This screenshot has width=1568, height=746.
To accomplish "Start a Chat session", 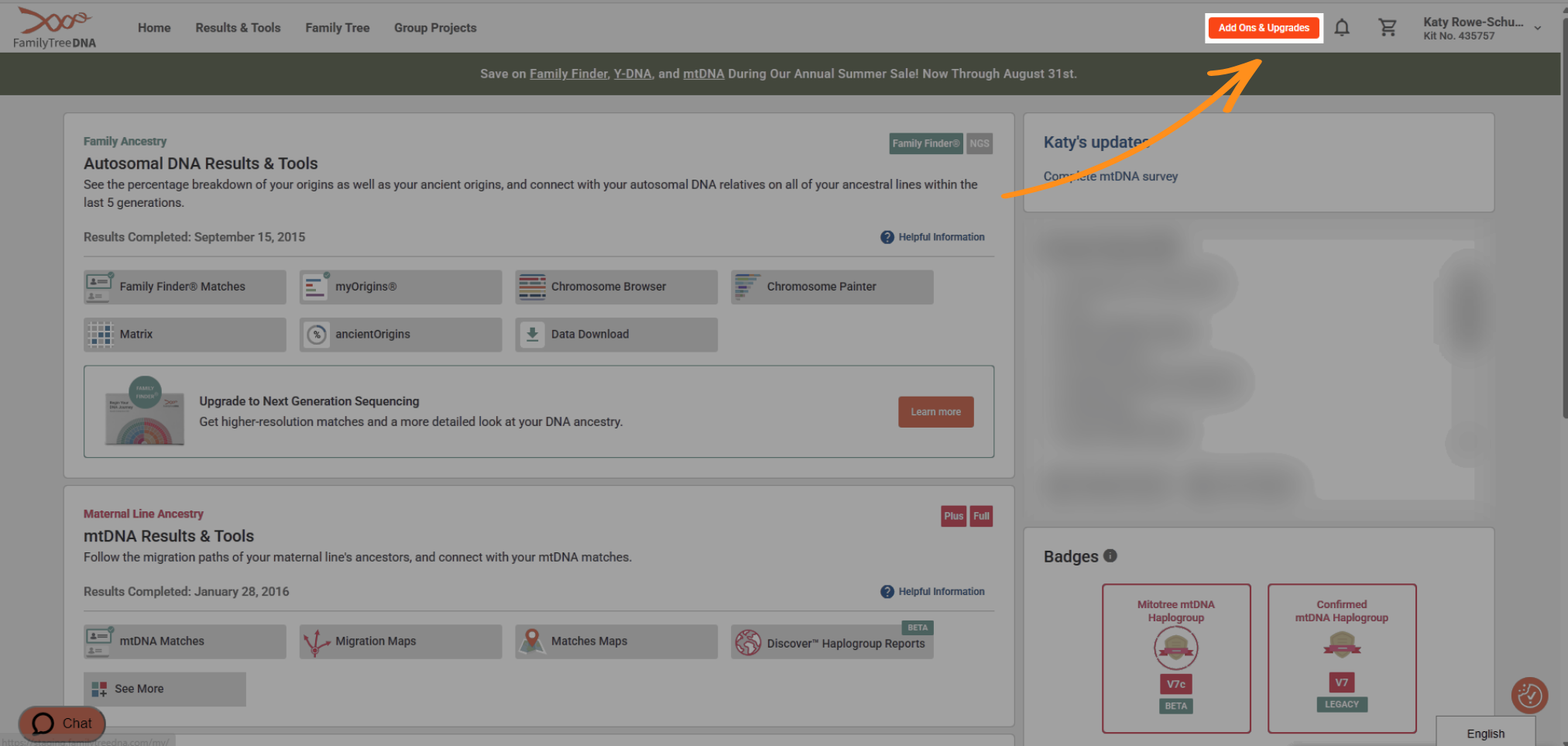I will coord(62,724).
